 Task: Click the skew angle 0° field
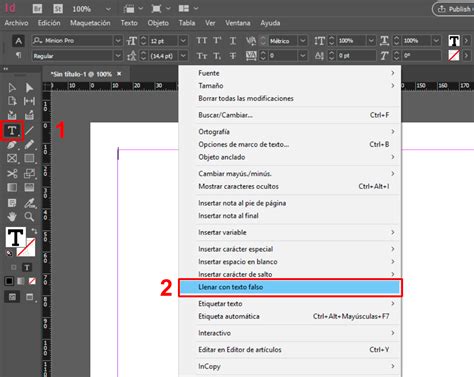421,56
